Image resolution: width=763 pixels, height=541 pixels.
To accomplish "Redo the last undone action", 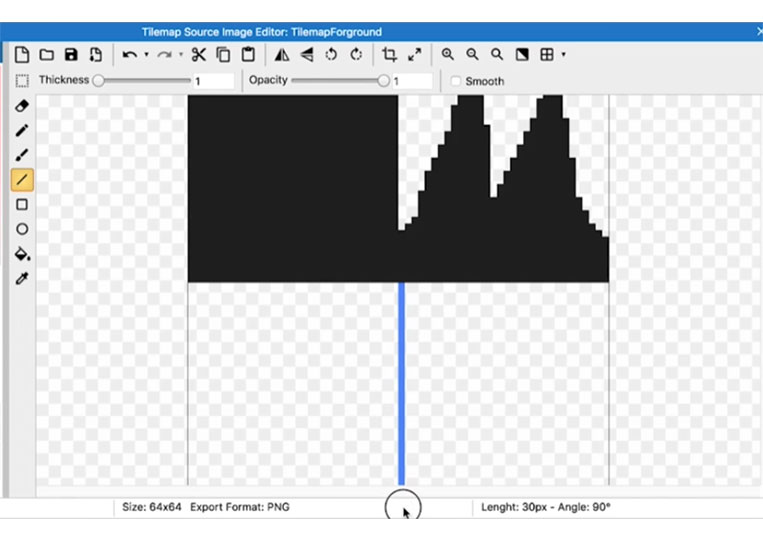I will [x=164, y=54].
